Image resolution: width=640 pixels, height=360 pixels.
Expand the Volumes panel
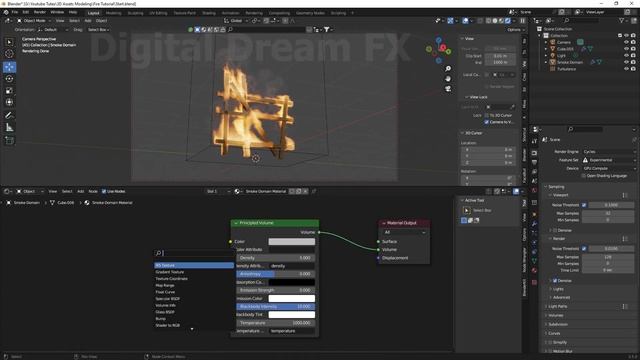(x=555, y=316)
